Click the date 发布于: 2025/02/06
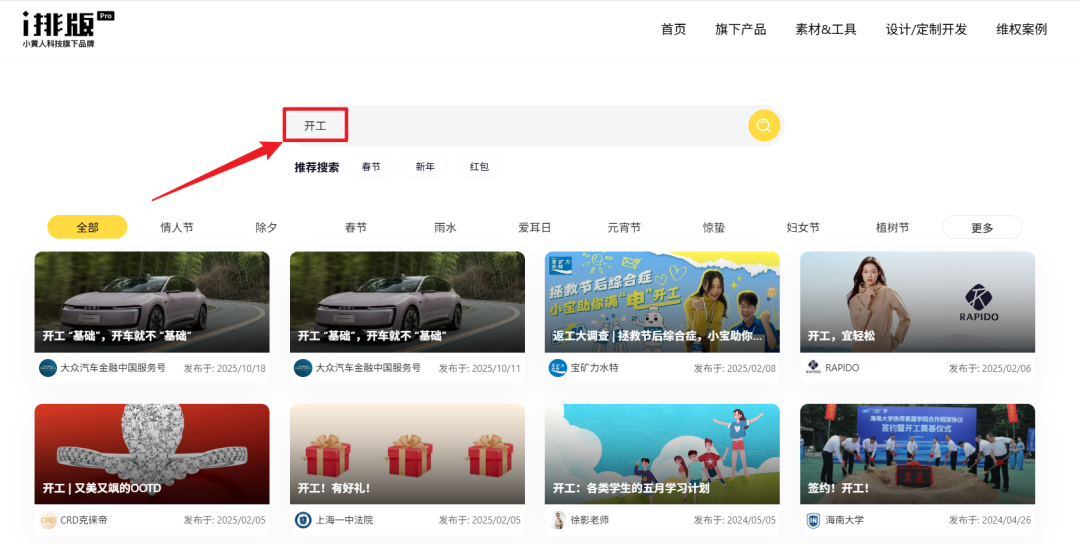The image size is (1080, 544). point(990,368)
